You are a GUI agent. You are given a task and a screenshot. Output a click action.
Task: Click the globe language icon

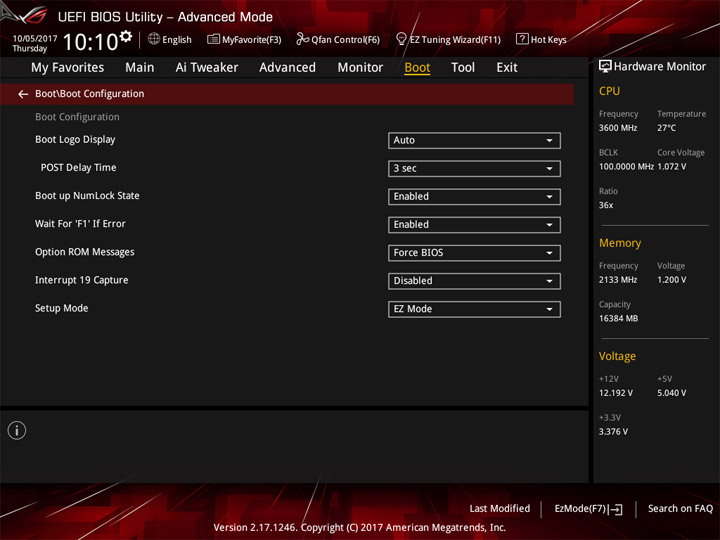coord(154,39)
